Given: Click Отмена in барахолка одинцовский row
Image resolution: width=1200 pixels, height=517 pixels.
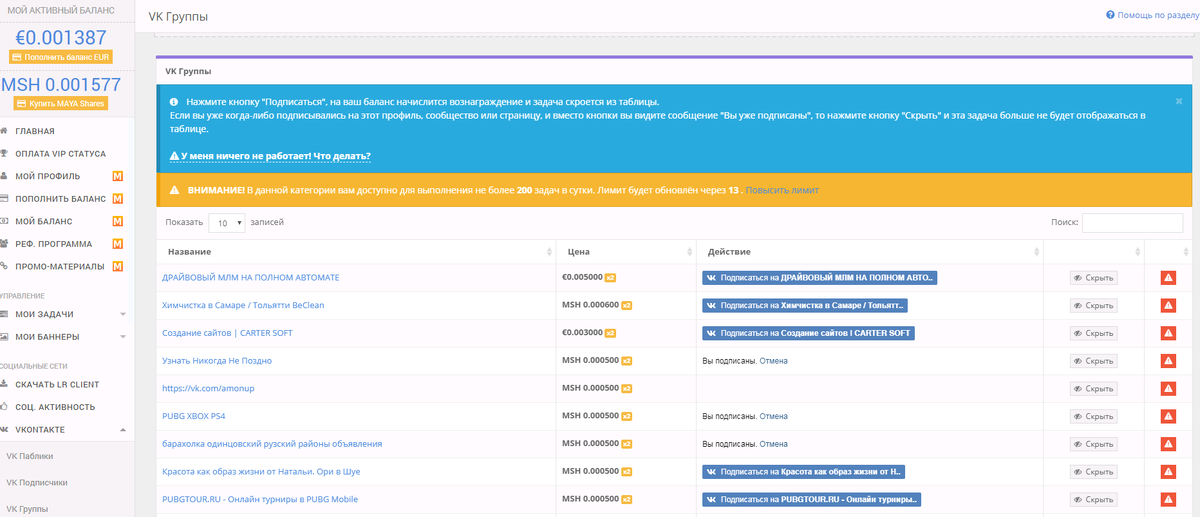Looking at the screenshot, I should tap(773, 444).
